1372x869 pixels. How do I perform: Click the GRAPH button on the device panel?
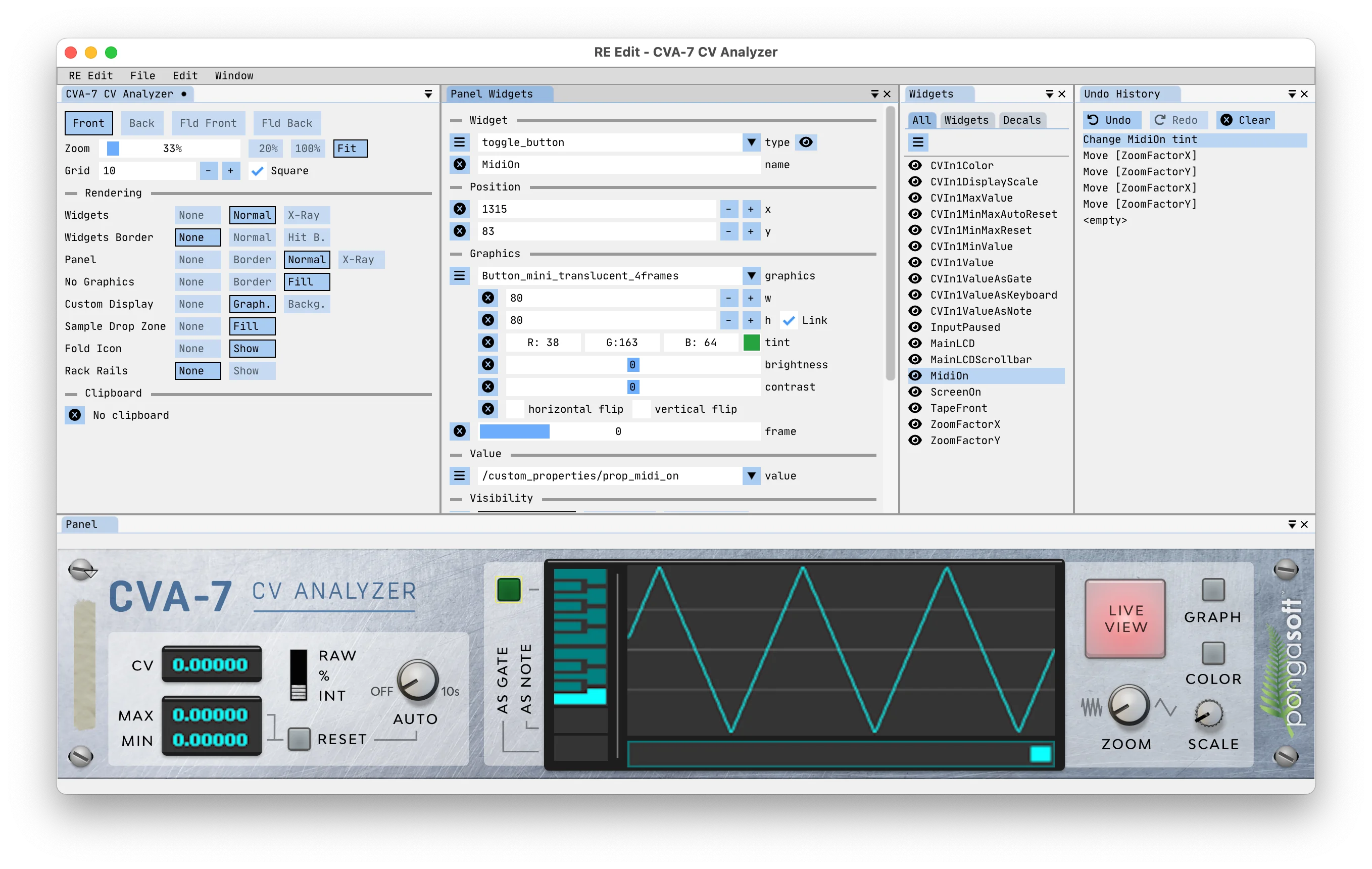1213,590
